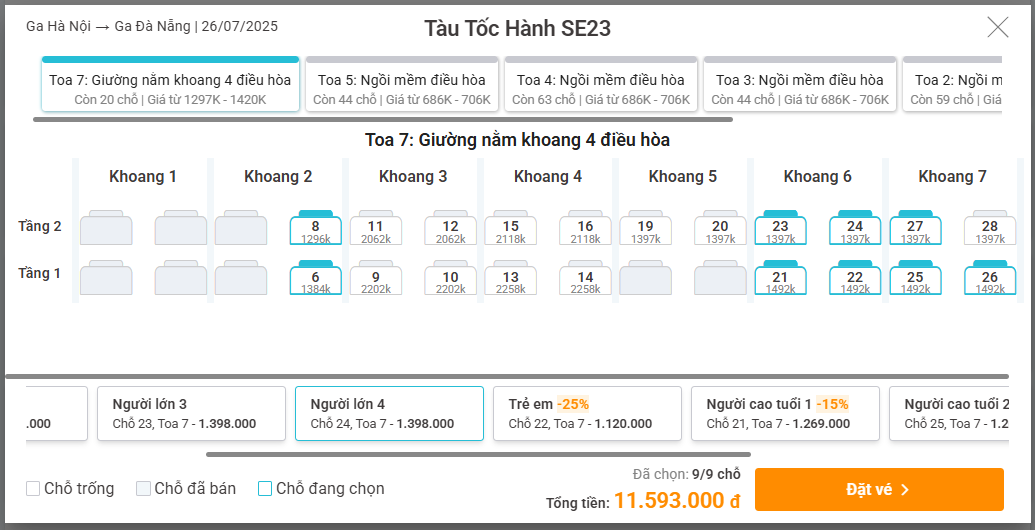1035x530 pixels.
Task: Select berth 8 in Khoang 2
Action: point(316,228)
